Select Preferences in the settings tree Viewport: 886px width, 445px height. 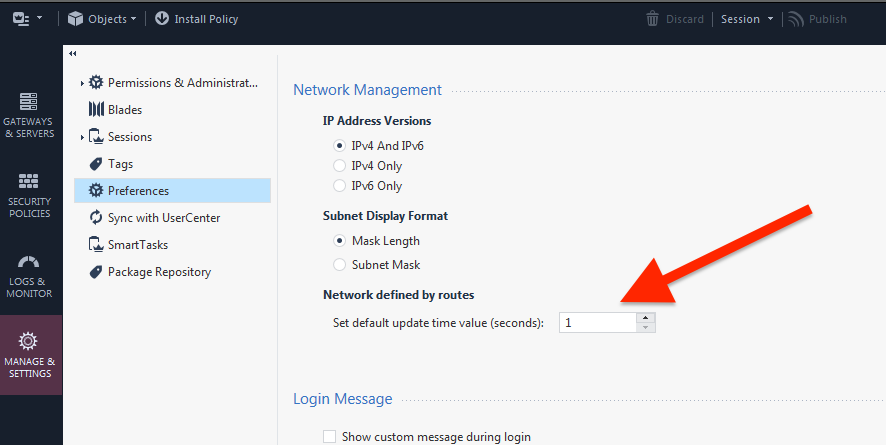(x=172, y=191)
